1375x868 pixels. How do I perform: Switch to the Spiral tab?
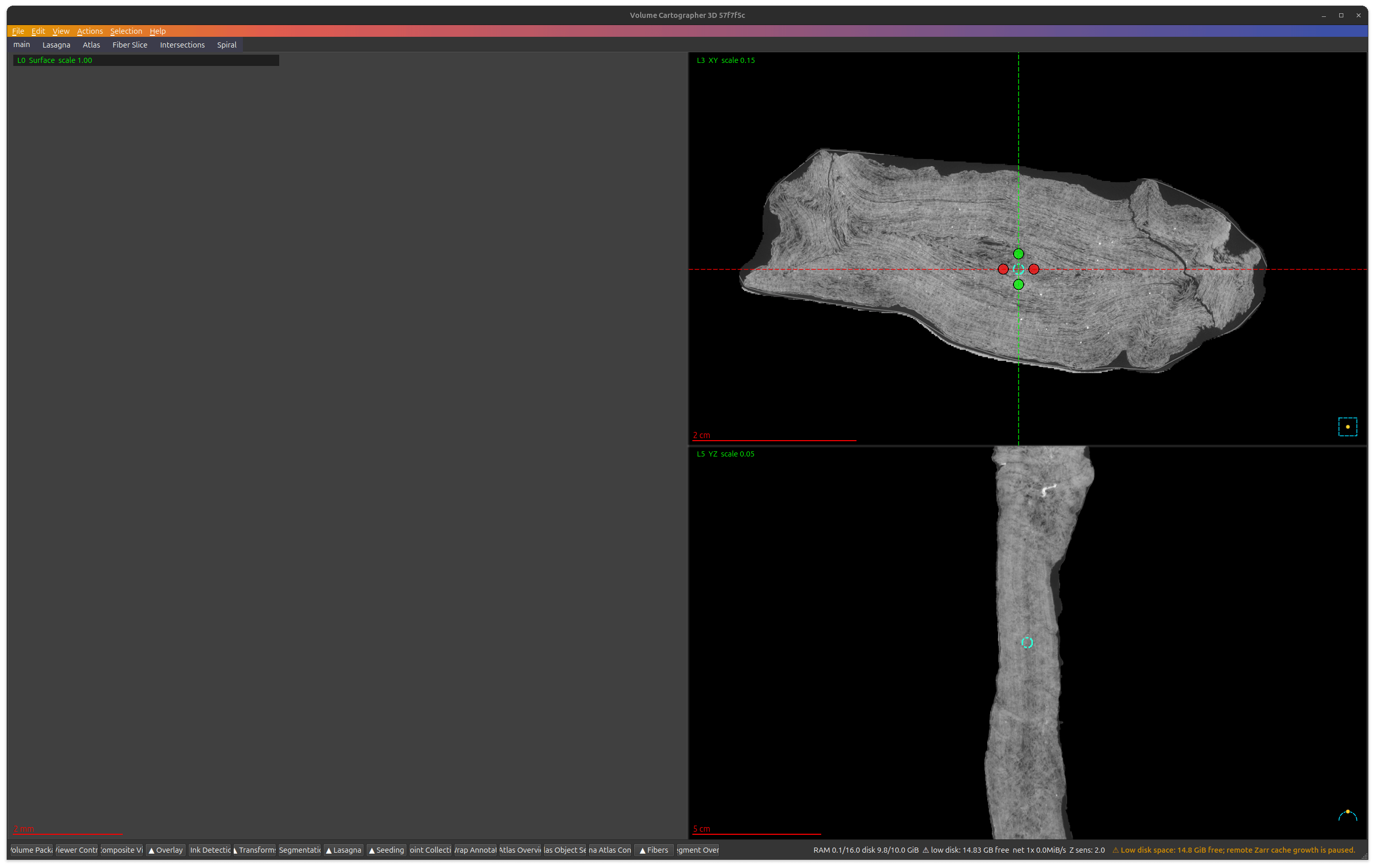226,44
